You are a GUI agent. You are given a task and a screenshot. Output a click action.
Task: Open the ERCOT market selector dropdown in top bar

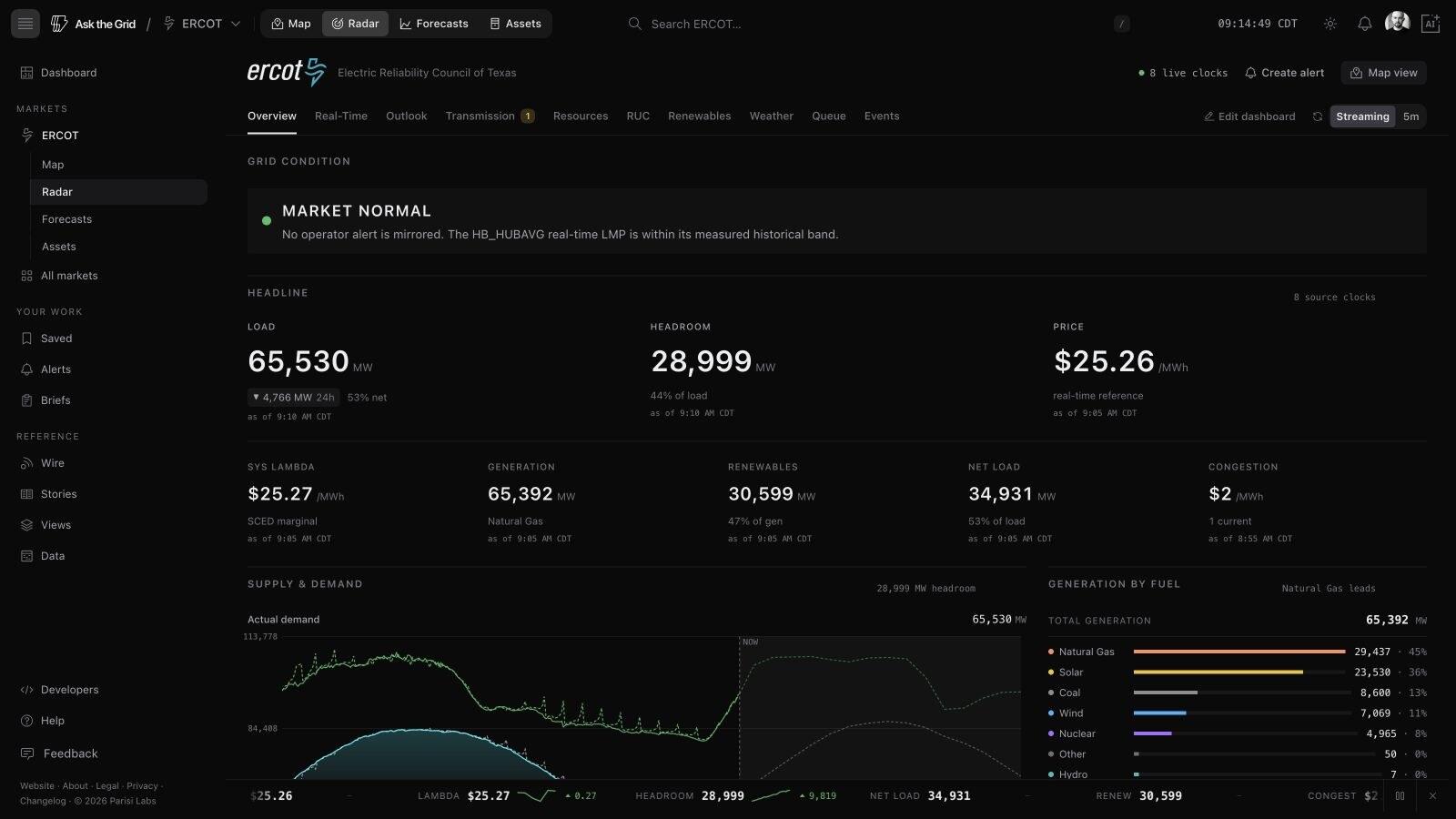[202, 24]
